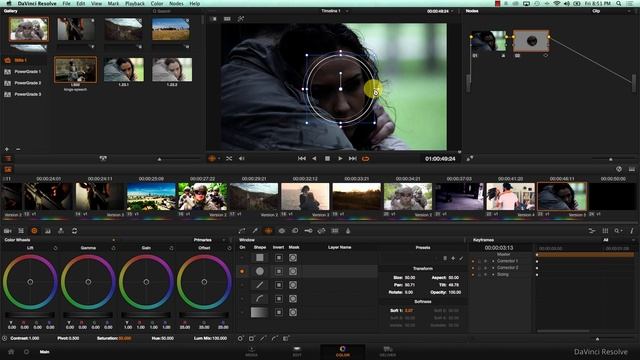Expand the Corrector 1 keyframe track
This screenshot has width=640, height=360.
pyautogui.click(x=493, y=261)
